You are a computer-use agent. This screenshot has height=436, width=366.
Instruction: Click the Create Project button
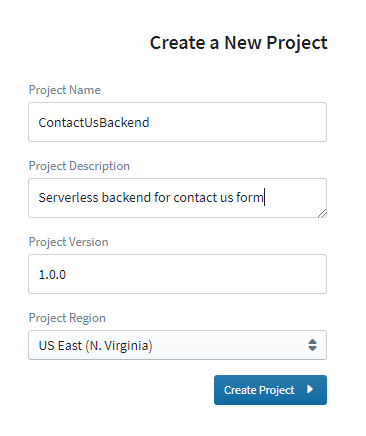(270, 390)
